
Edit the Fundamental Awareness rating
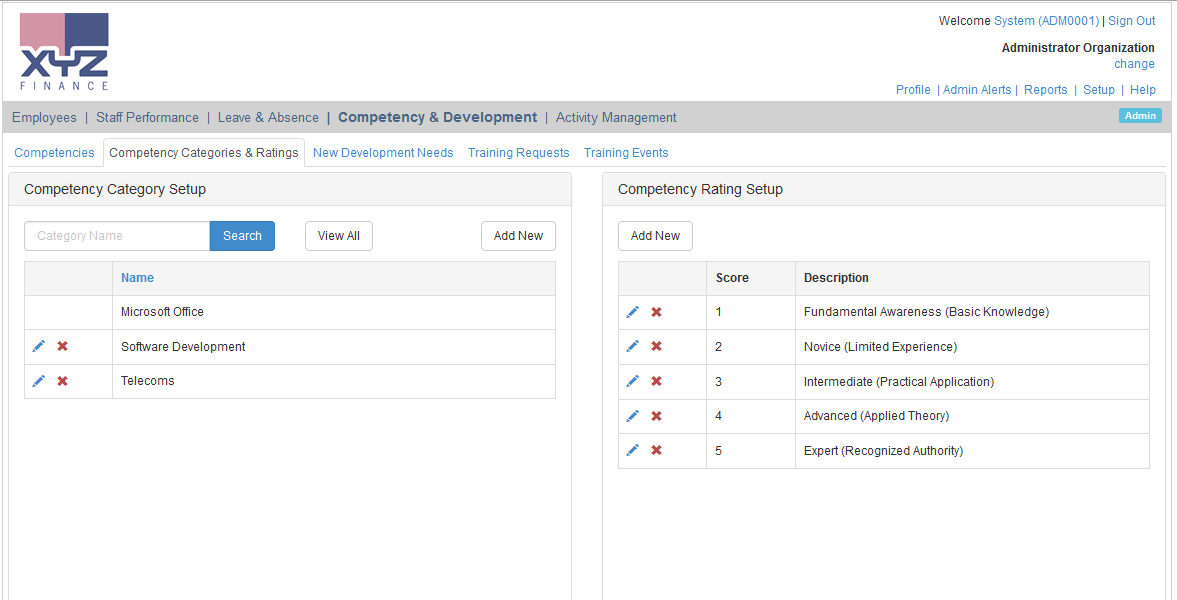[633, 312]
